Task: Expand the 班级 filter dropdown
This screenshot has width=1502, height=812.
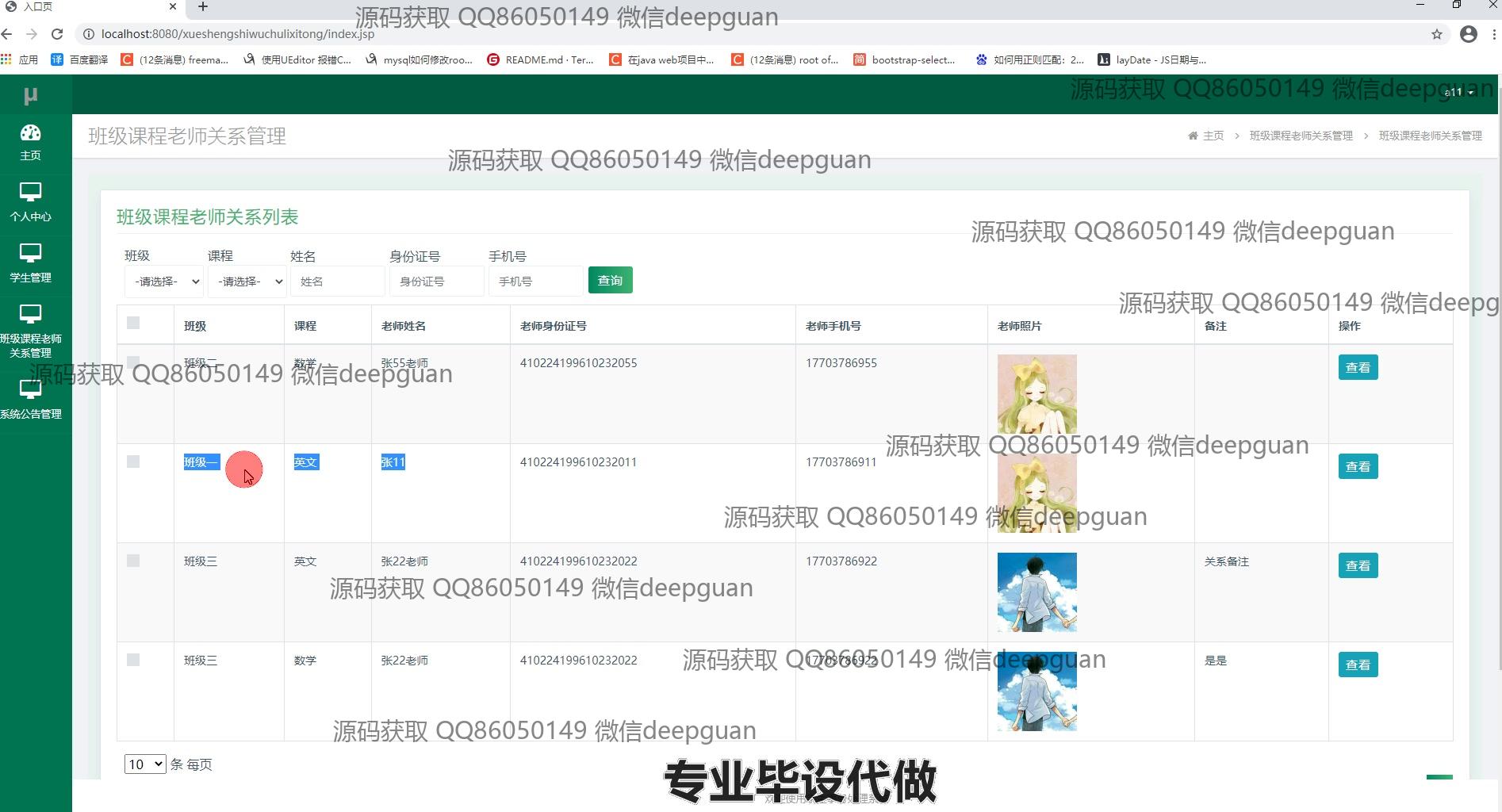Action: tap(165, 282)
